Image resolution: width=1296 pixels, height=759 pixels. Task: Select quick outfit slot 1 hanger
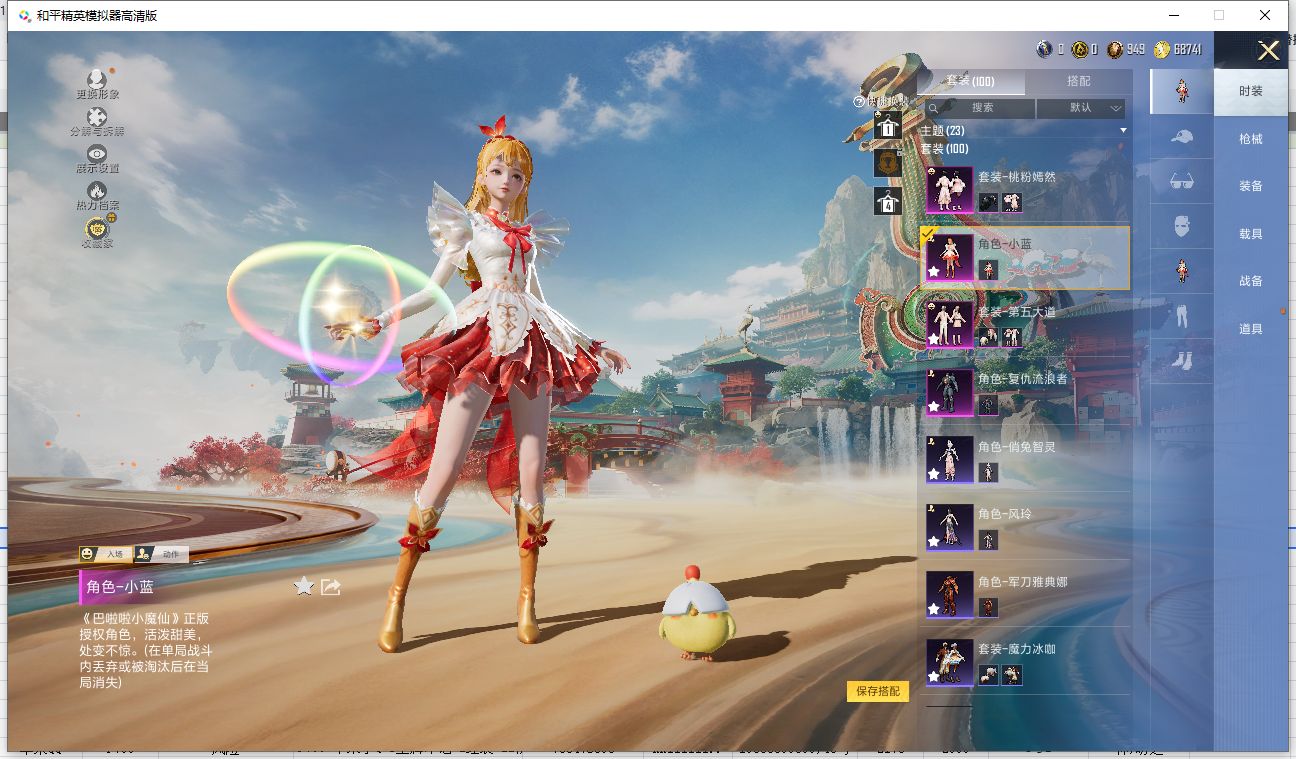click(x=888, y=125)
